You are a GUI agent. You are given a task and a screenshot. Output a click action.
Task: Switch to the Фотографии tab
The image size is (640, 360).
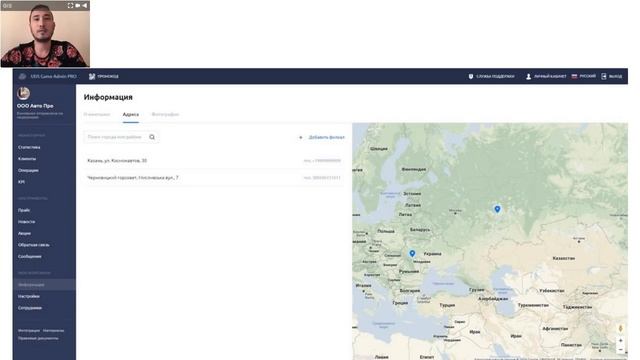(x=165, y=115)
